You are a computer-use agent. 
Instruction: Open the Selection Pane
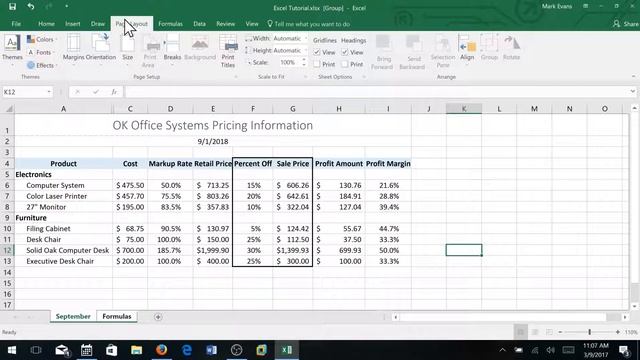[x=443, y=52]
